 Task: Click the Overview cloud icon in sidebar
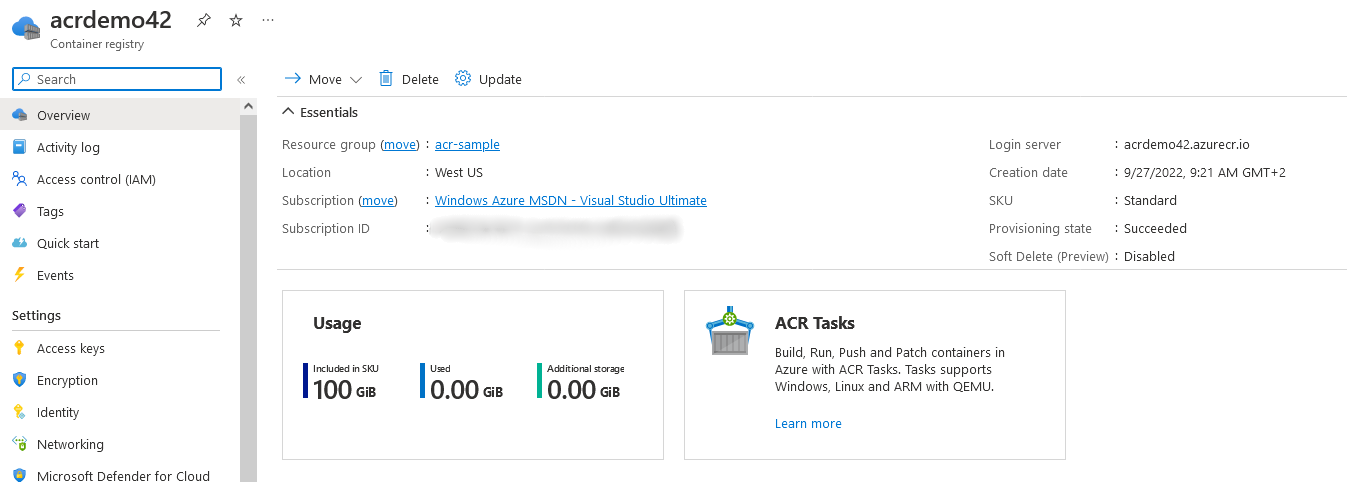pyautogui.click(x=19, y=115)
